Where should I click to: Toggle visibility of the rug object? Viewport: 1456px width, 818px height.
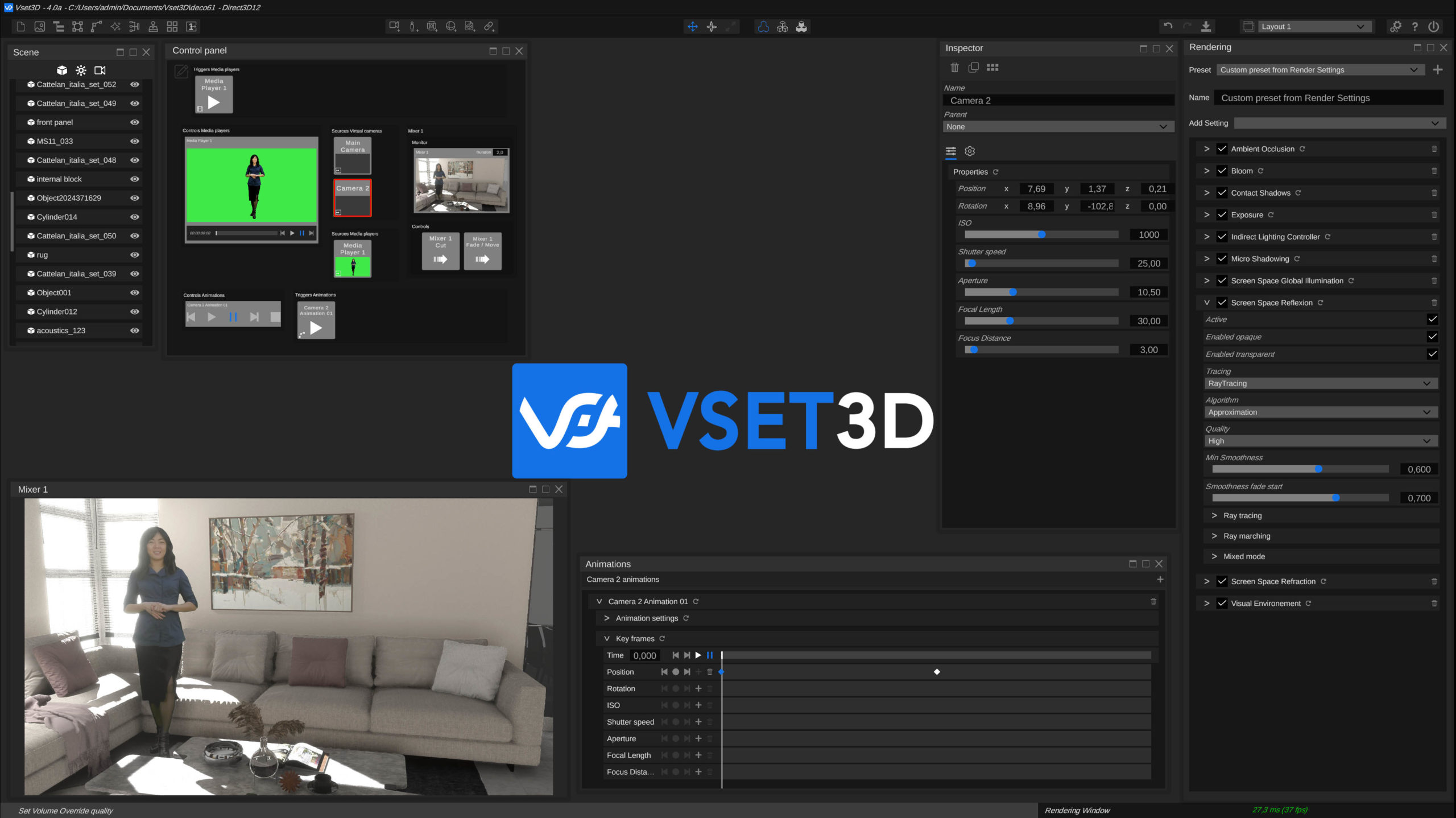click(x=135, y=255)
